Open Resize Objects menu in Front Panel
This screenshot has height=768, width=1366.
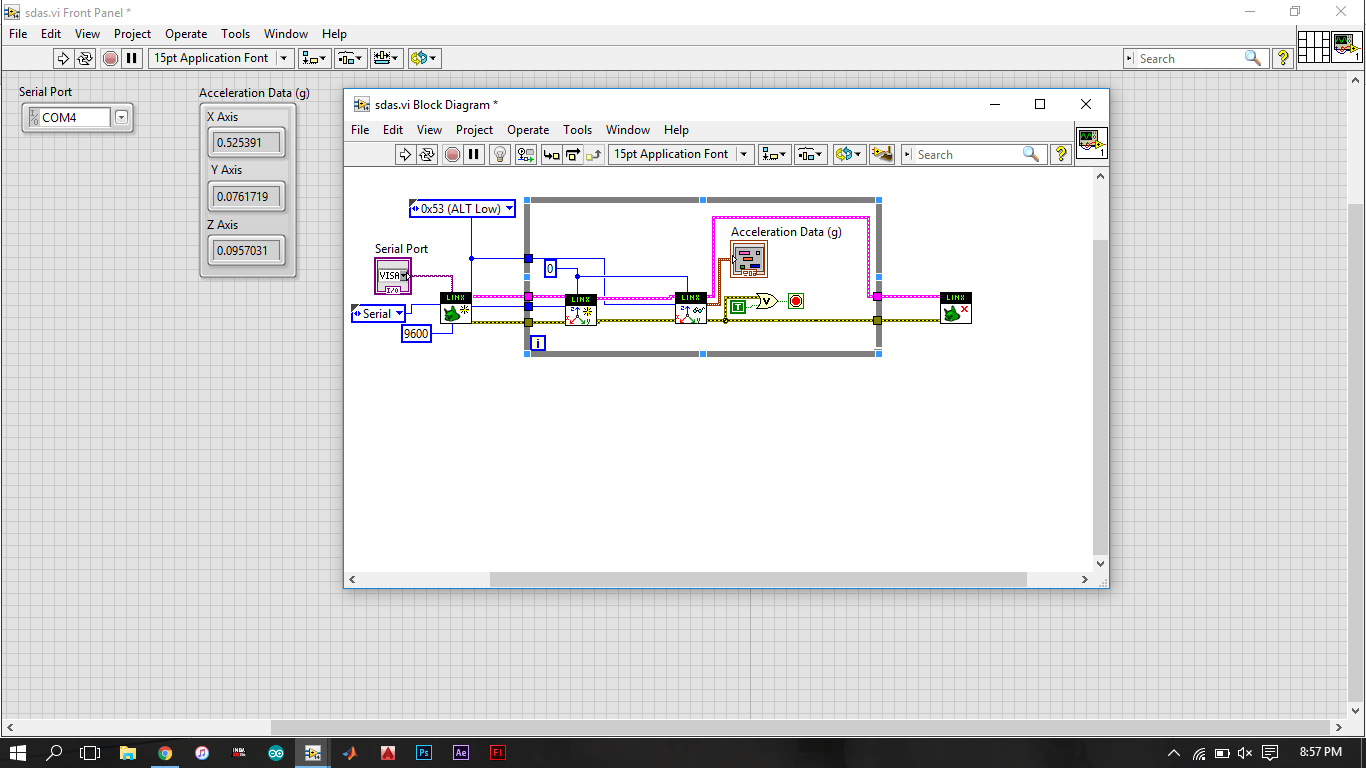click(x=387, y=58)
